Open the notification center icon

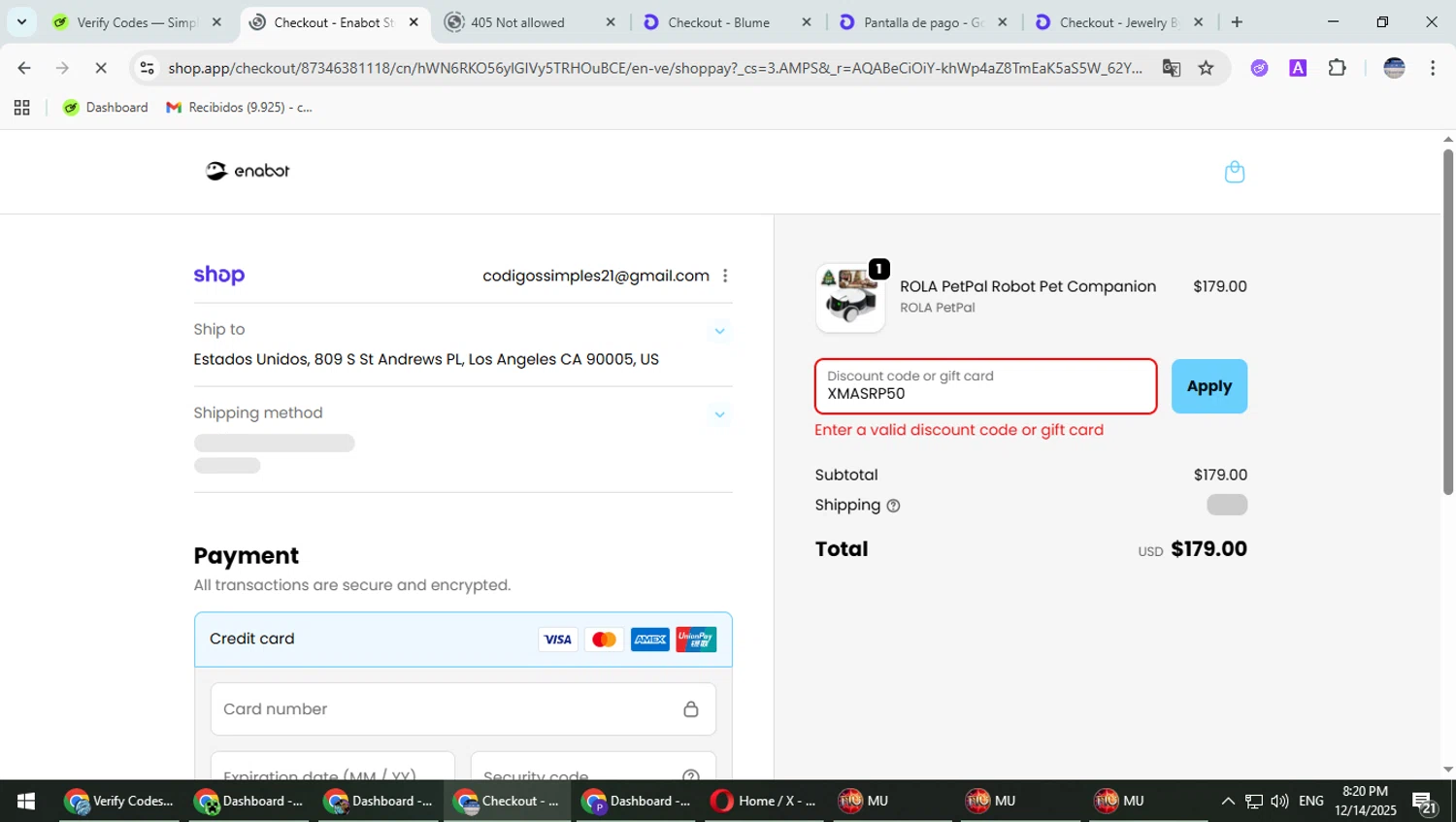[1425, 803]
